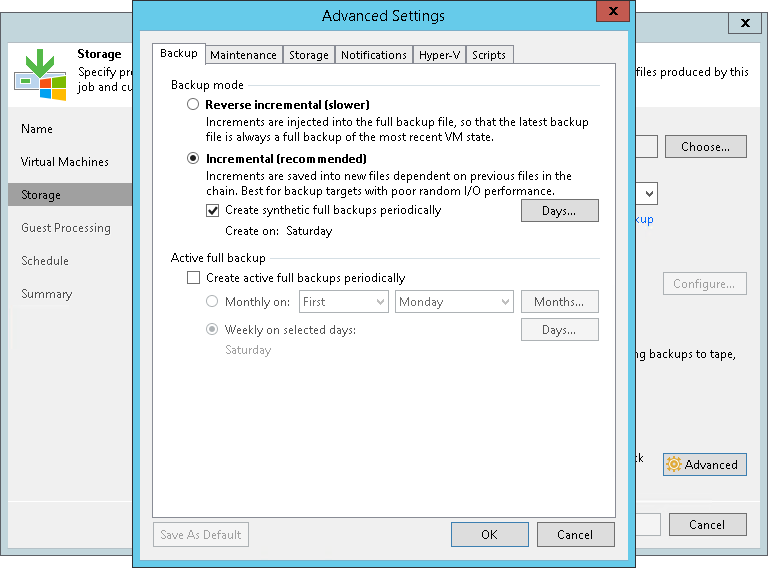768x568 pixels.
Task: Expand the partially hidden dropdown in Storage window
Action: pyautogui.click(x=647, y=194)
